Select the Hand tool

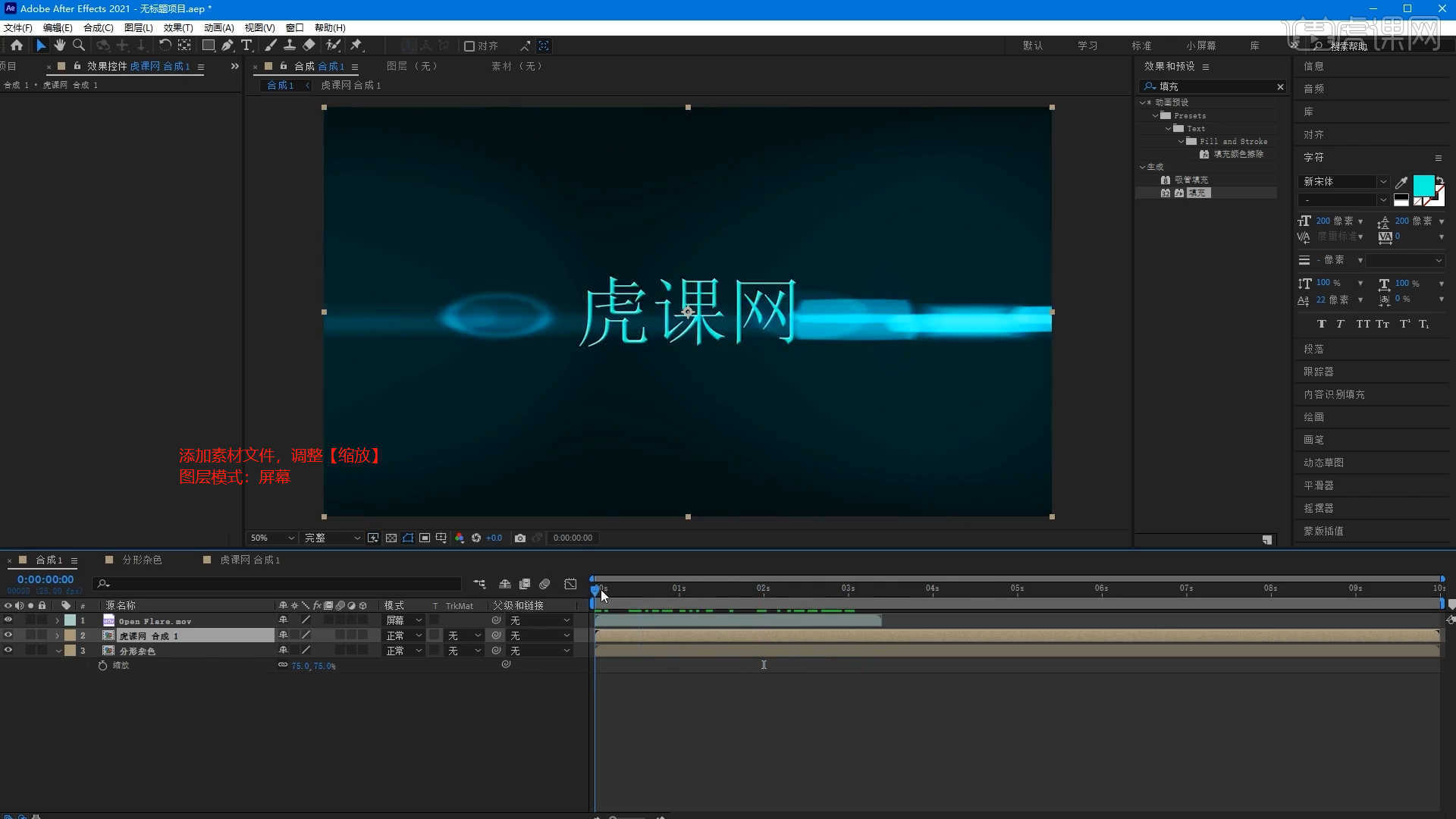59,45
